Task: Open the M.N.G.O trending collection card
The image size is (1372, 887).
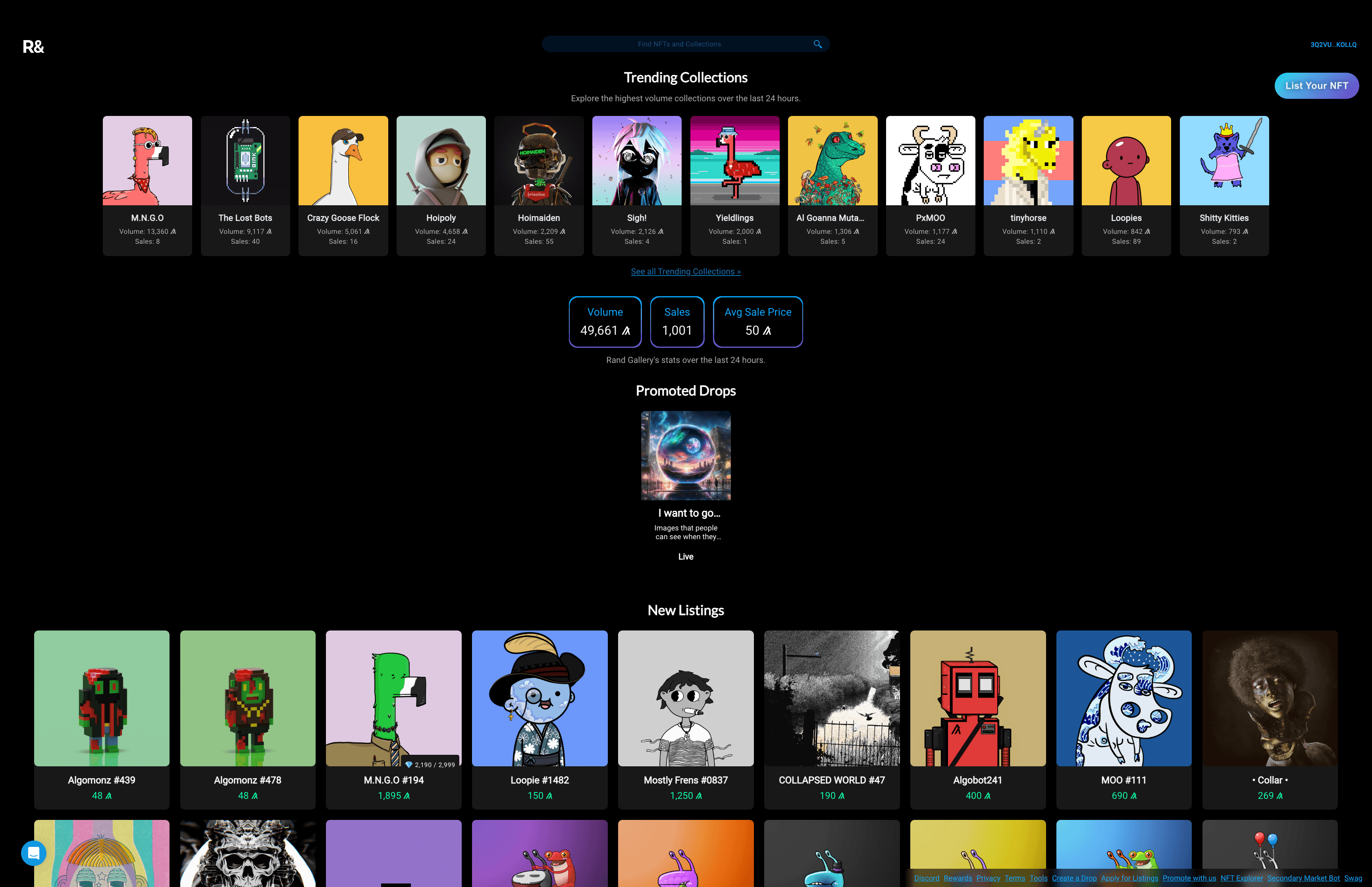Action: coord(147,185)
